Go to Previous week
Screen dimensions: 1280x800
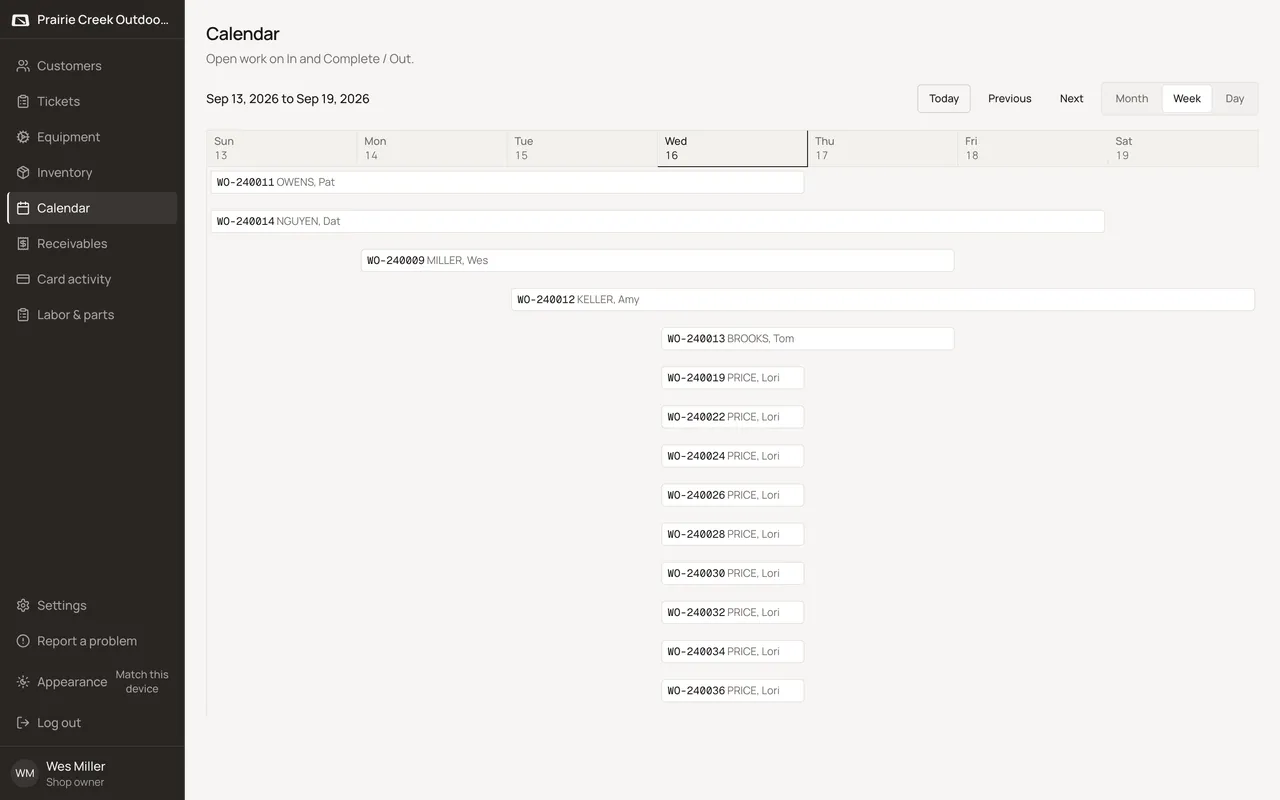[1010, 98]
